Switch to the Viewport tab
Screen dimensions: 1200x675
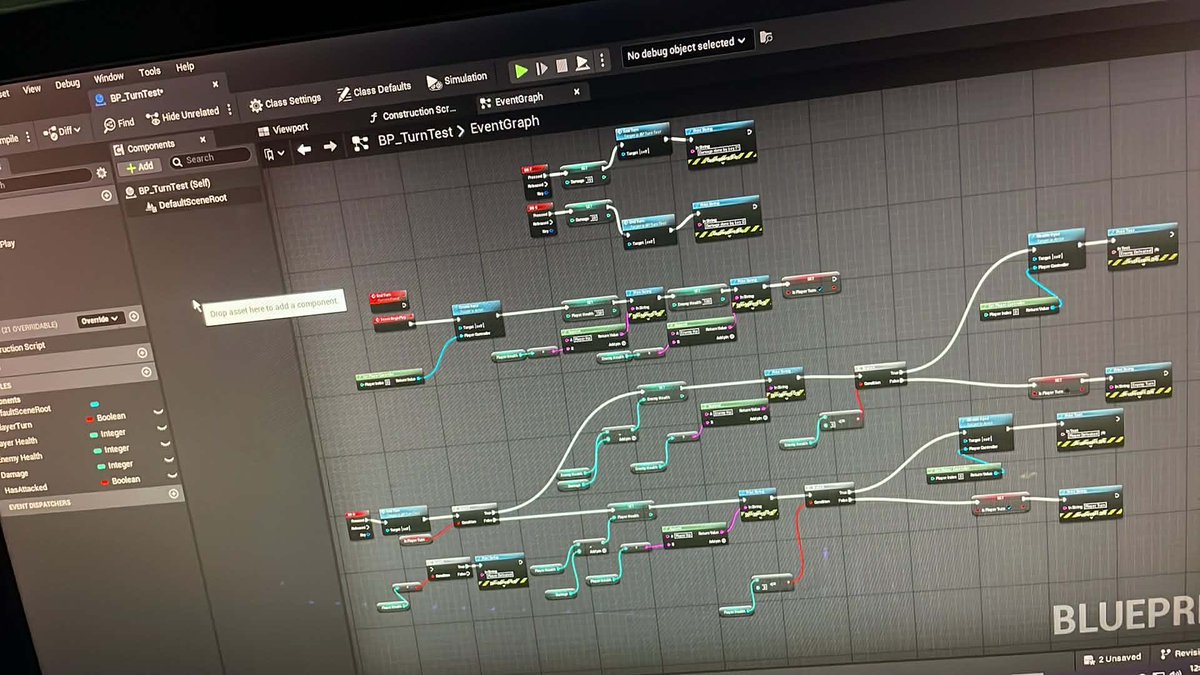(x=283, y=129)
